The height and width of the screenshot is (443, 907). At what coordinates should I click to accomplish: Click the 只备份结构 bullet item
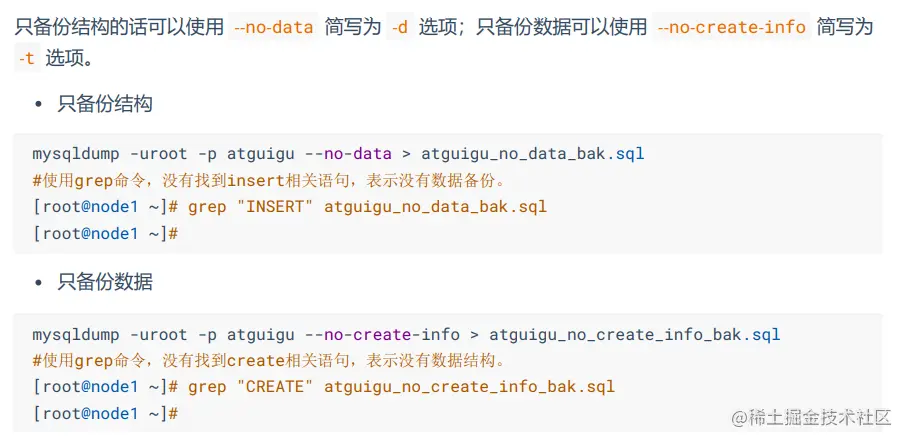(x=105, y=104)
